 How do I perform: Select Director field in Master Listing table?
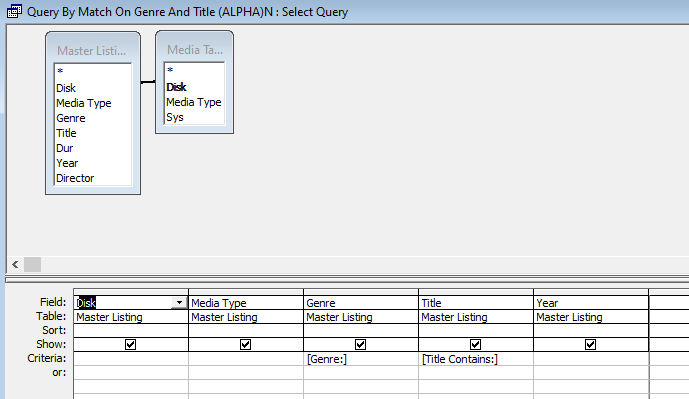coord(75,178)
